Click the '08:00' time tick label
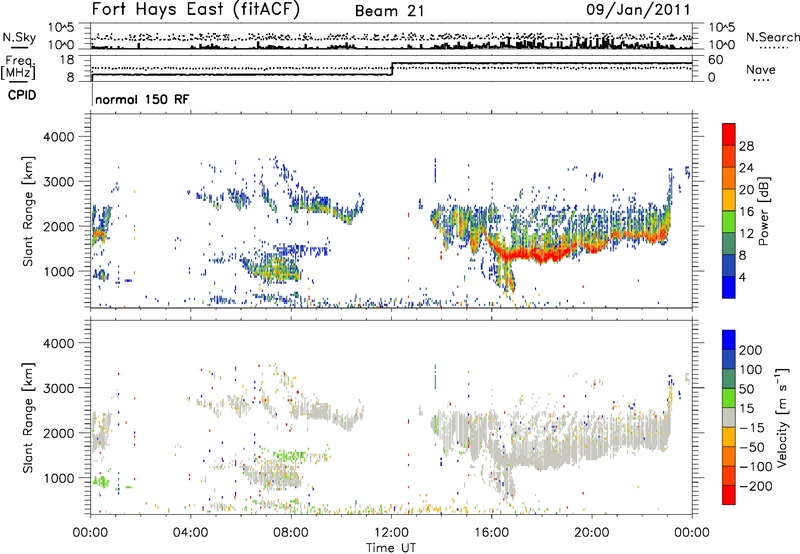Image resolution: width=800 pixels, height=554 pixels. (291, 533)
